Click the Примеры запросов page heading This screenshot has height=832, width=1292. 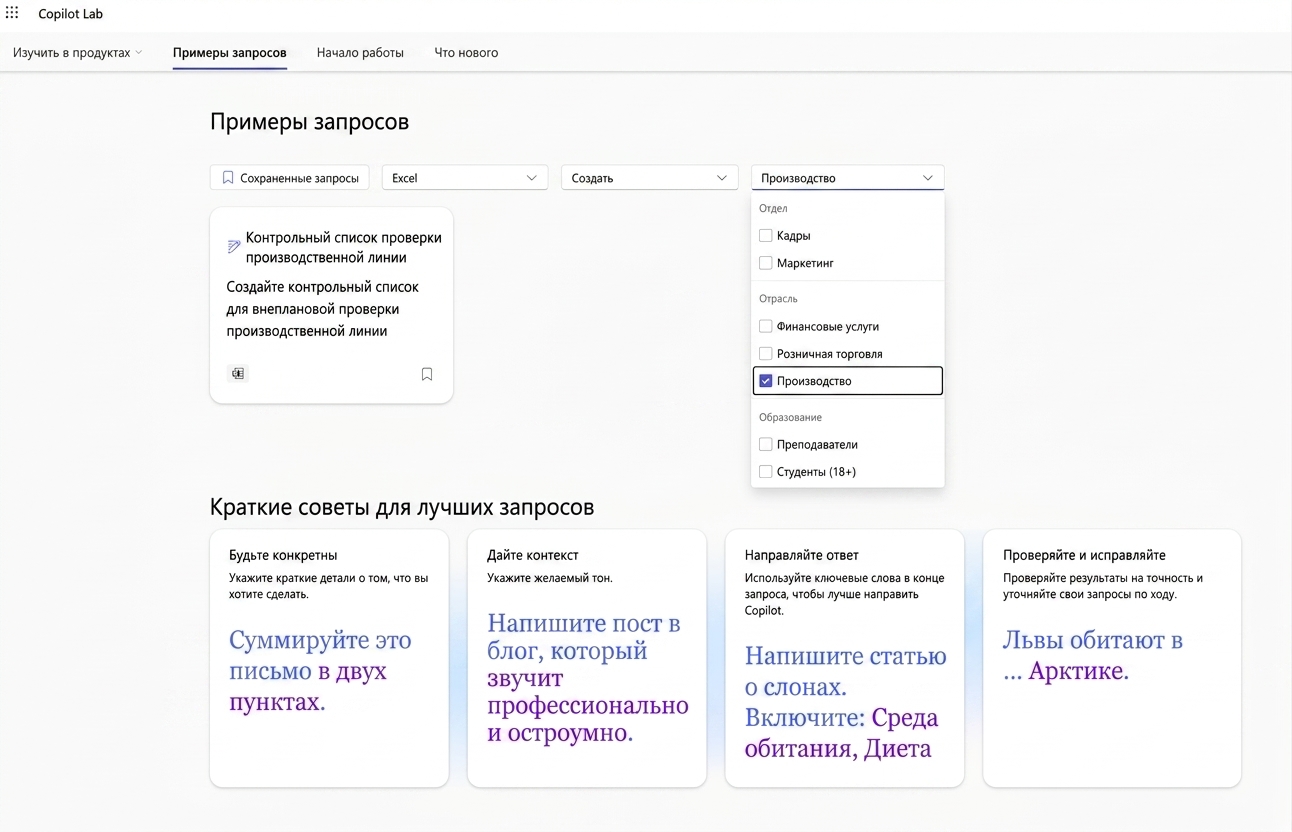pos(309,122)
